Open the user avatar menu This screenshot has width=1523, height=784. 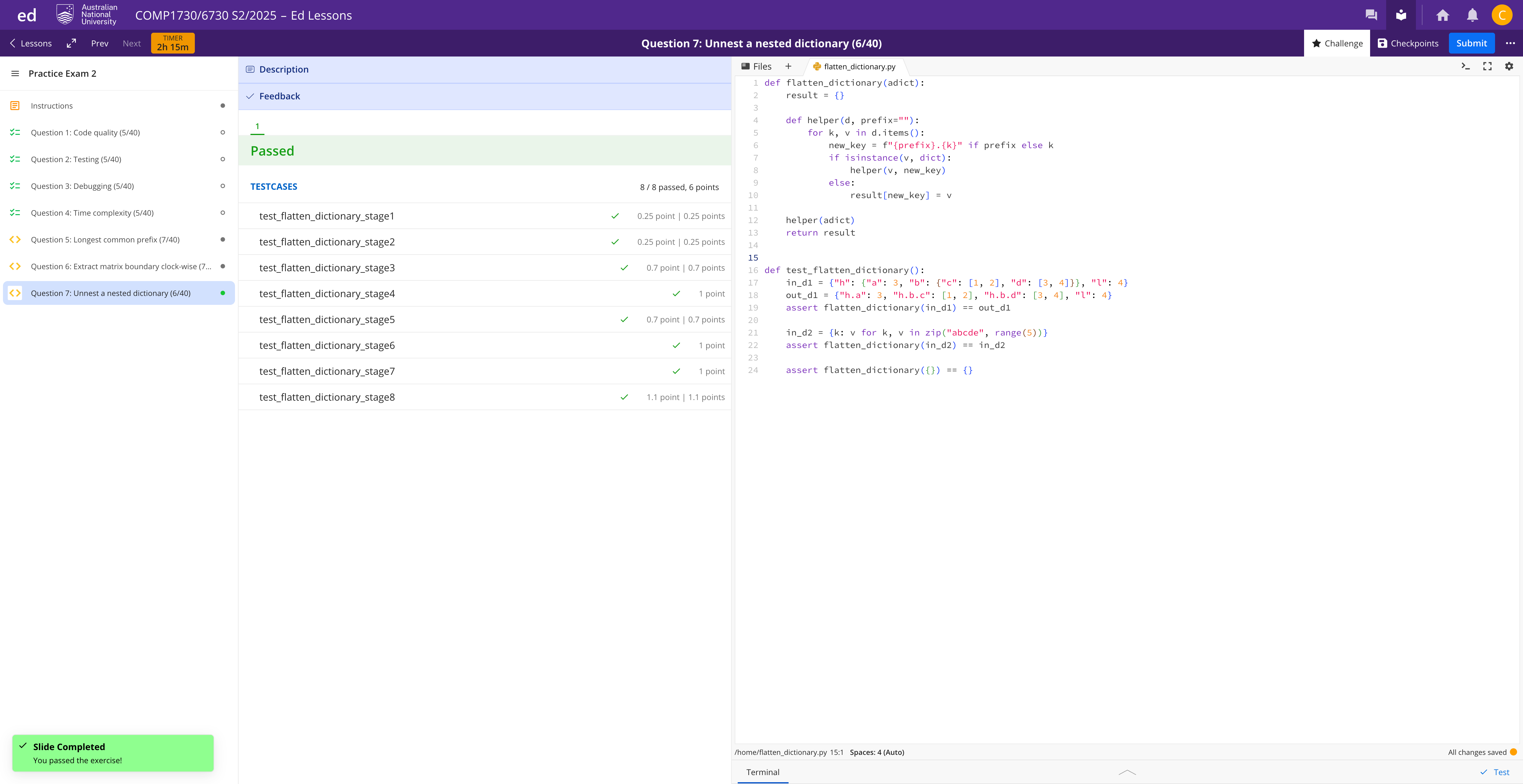click(x=1502, y=15)
